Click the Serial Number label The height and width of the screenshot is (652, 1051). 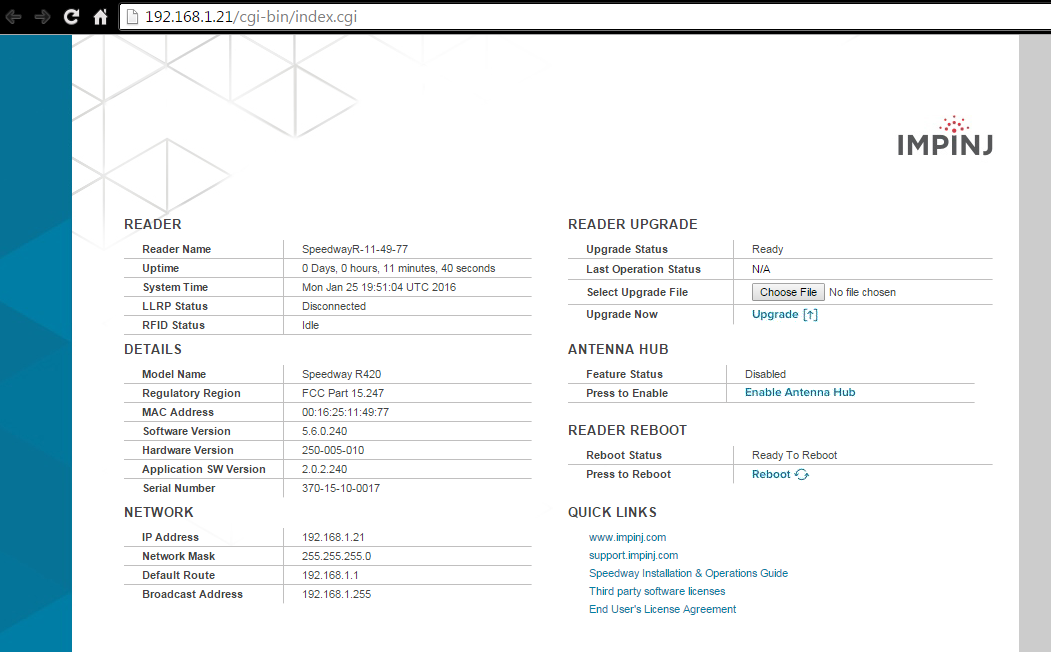(178, 488)
